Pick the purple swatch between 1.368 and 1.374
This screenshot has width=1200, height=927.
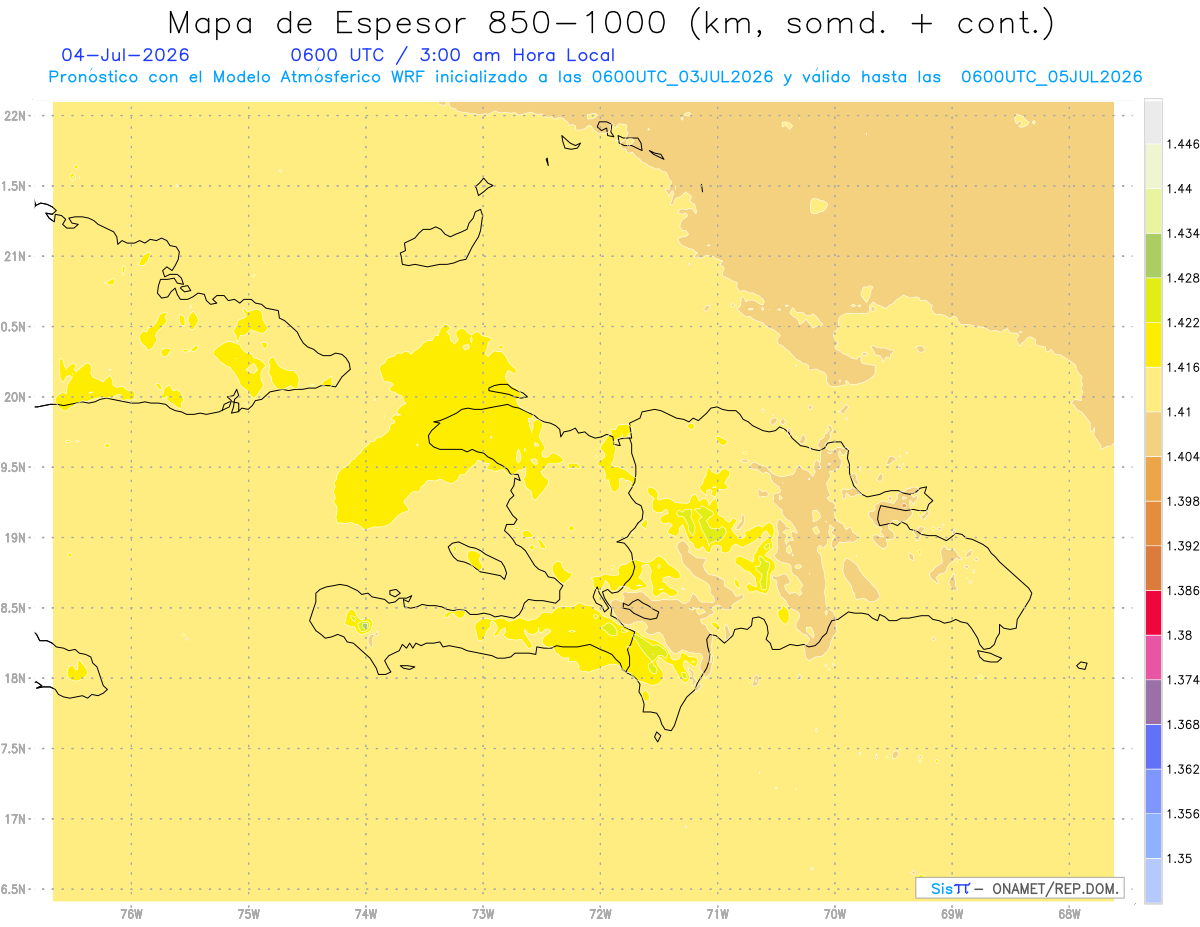coord(1153,702)
